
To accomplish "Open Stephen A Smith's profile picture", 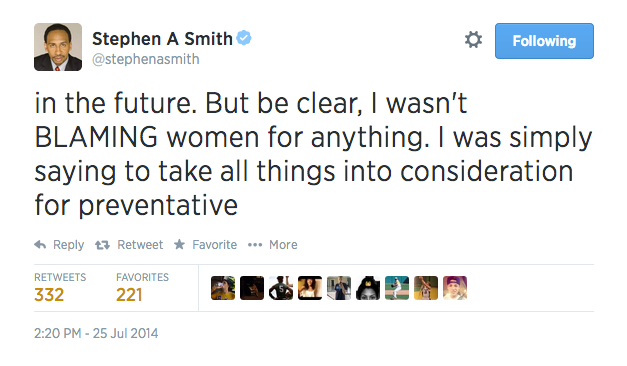I will [58, 47].
